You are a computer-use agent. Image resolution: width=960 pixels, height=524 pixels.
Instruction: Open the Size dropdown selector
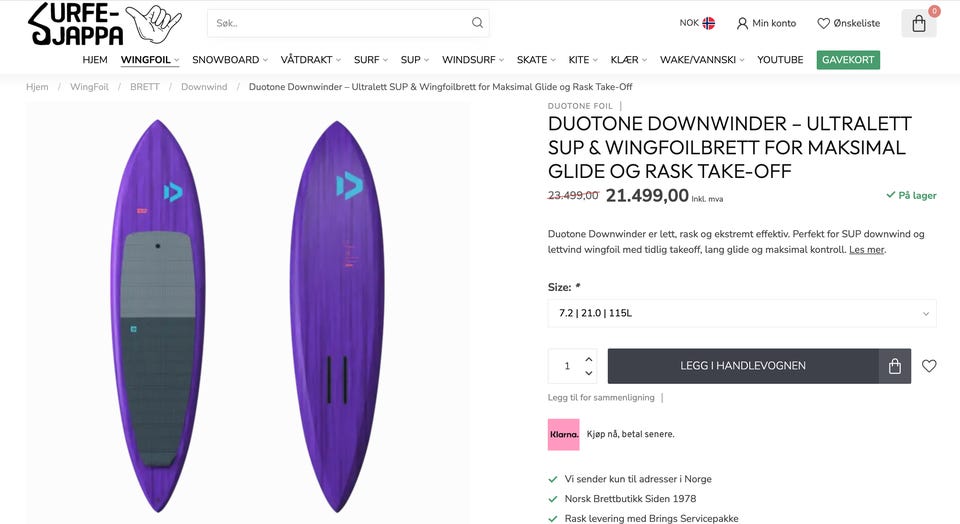coord(742,313)
